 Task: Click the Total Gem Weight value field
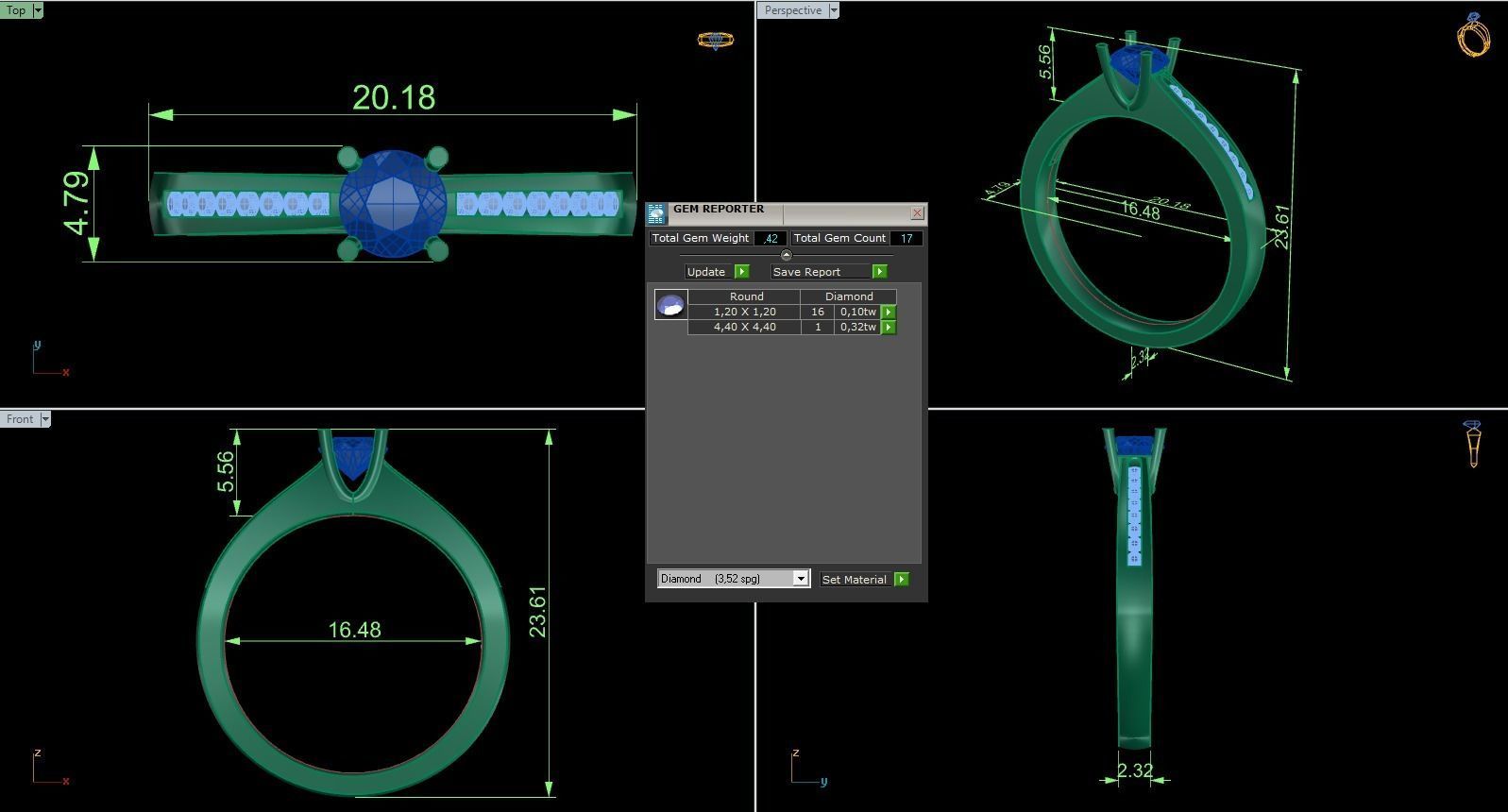771,238
